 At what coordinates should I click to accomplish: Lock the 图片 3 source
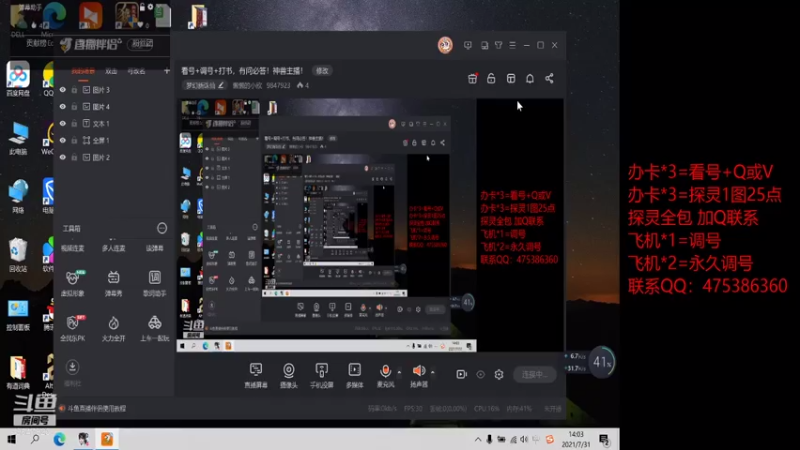pos(74,90)
